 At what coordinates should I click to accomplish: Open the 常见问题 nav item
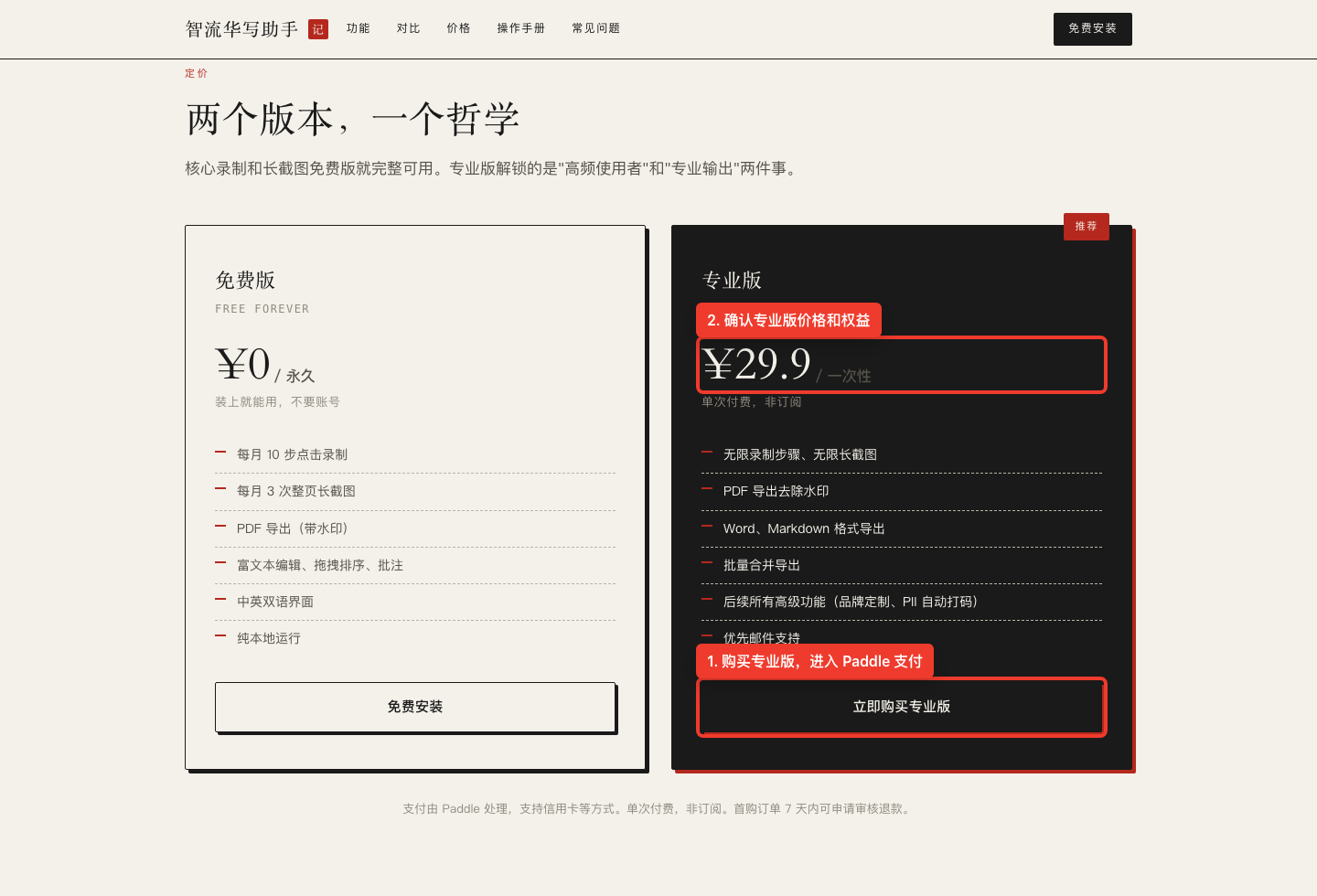596,28
